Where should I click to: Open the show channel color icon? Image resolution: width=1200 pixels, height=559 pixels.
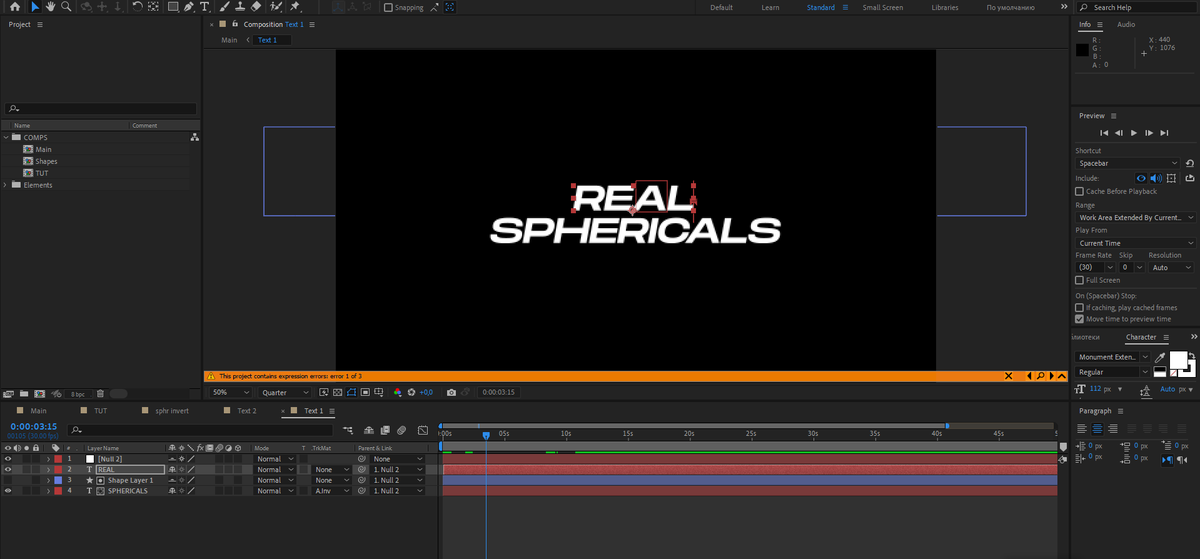tap(398, 392)
